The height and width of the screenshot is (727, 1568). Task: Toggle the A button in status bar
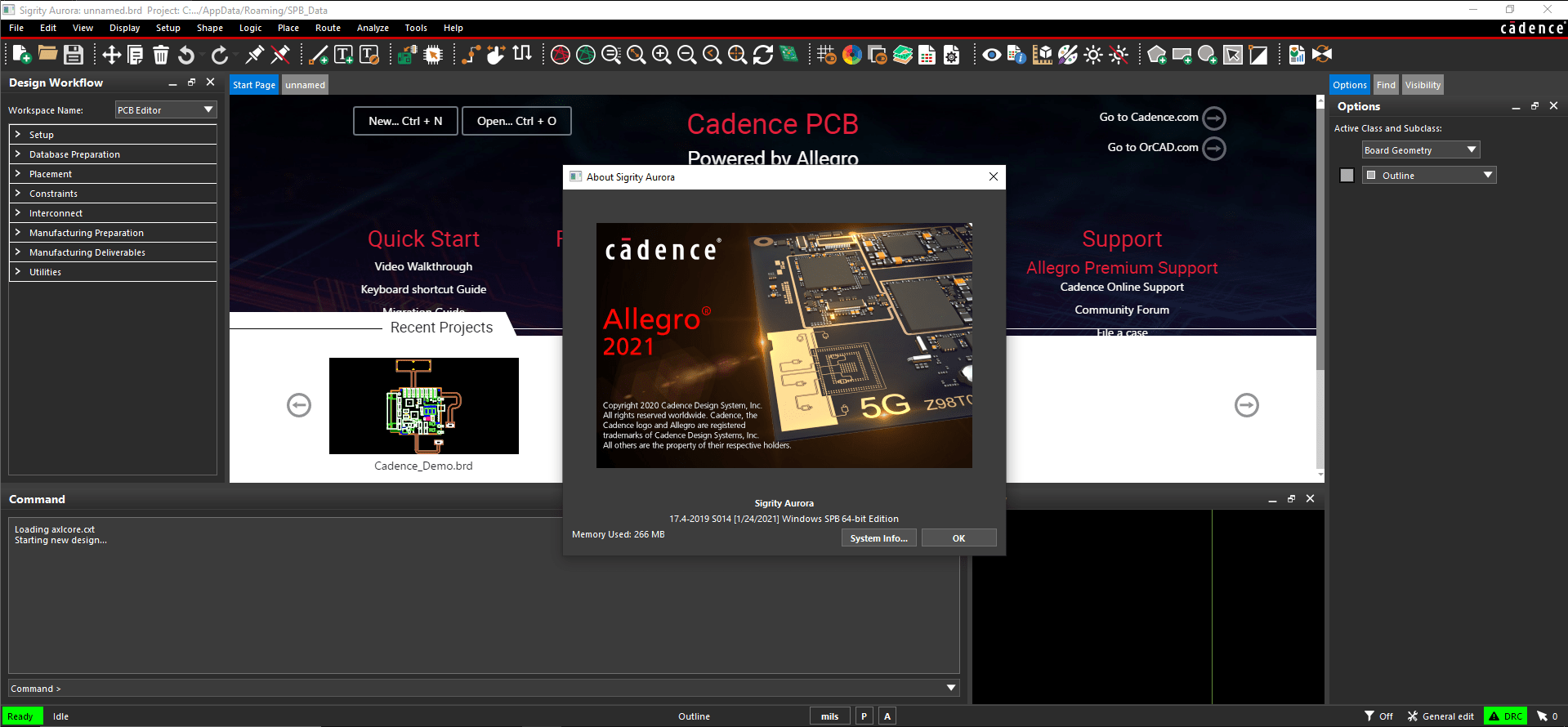887,716
